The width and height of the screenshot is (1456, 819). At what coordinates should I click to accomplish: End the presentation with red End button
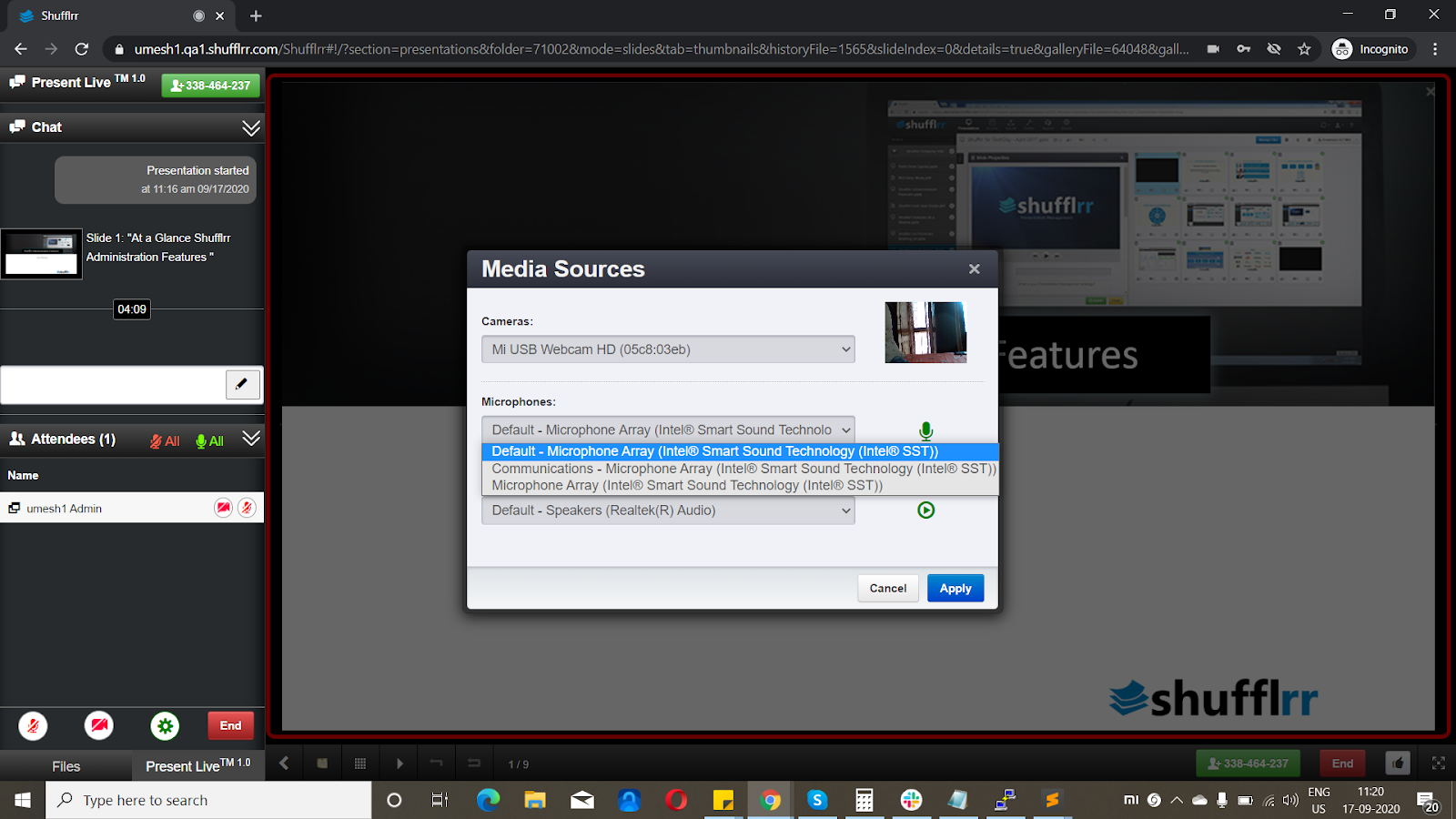click(x=230, y=725)
